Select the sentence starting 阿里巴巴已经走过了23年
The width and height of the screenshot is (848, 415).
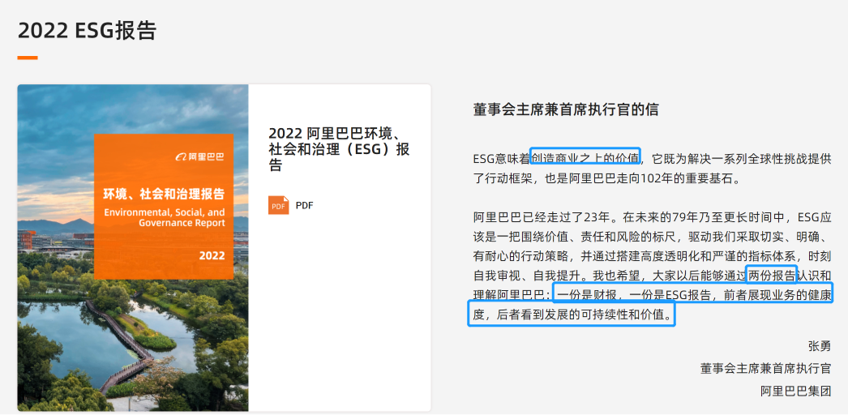tap(544, 219)
